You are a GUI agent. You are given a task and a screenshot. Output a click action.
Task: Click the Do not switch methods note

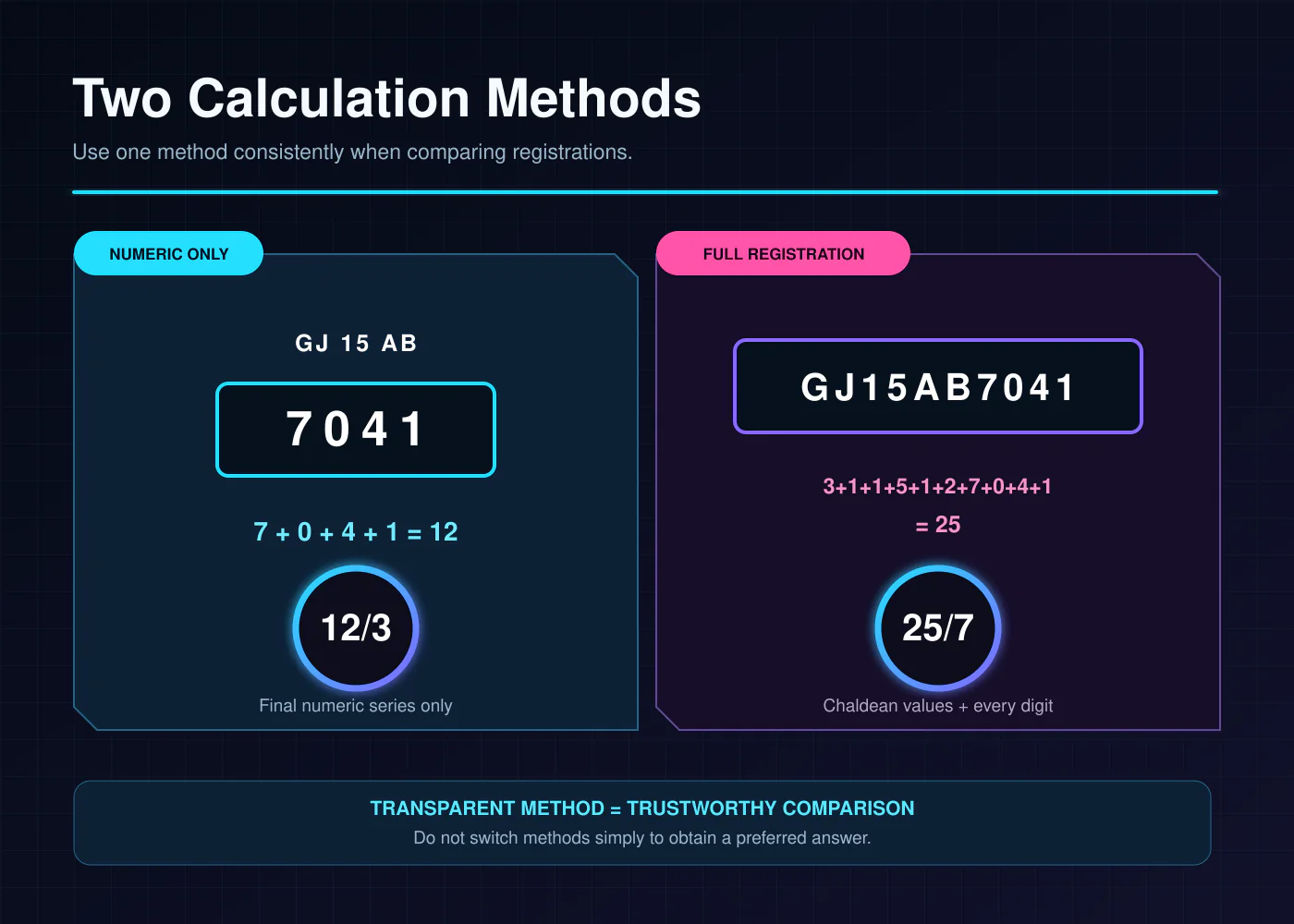642,838
